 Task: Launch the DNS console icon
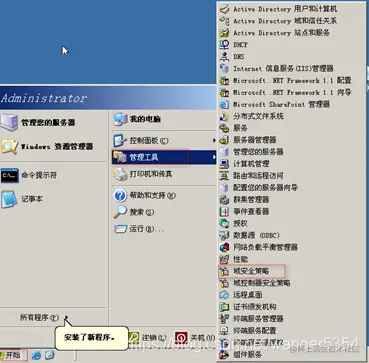[225, 57]
